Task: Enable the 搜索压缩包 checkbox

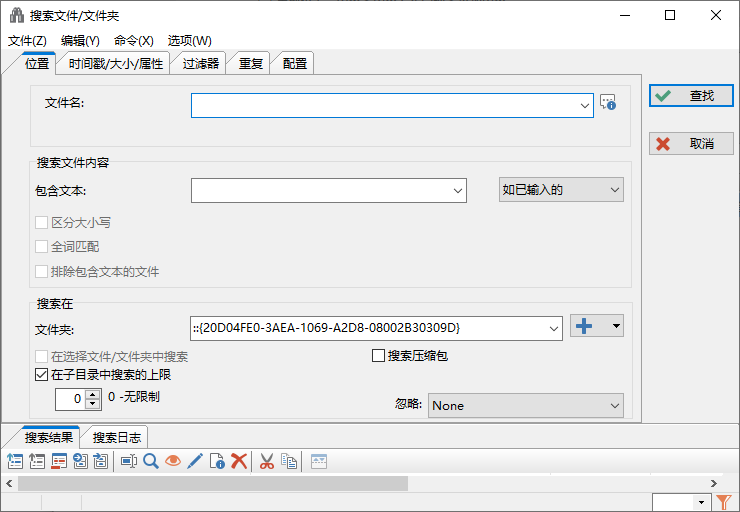Action: (x=379, y=356)
